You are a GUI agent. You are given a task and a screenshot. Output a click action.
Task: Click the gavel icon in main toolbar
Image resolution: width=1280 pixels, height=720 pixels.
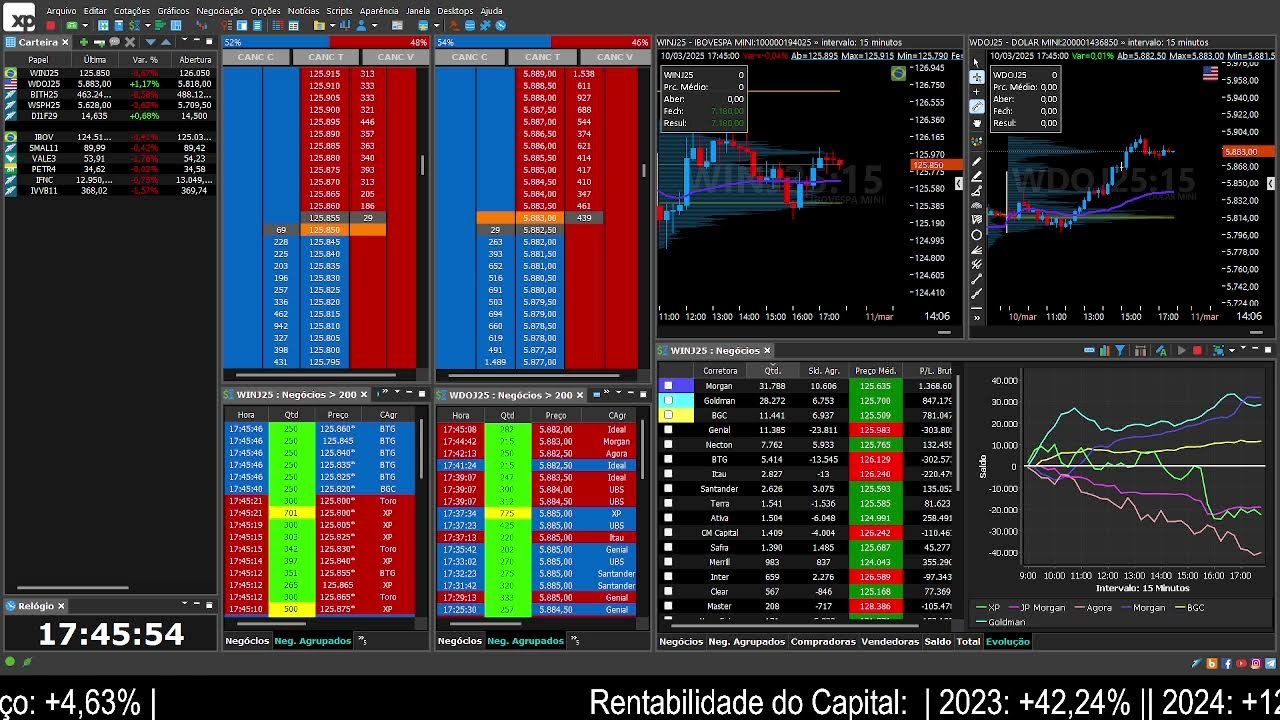[x=454, y=25]
